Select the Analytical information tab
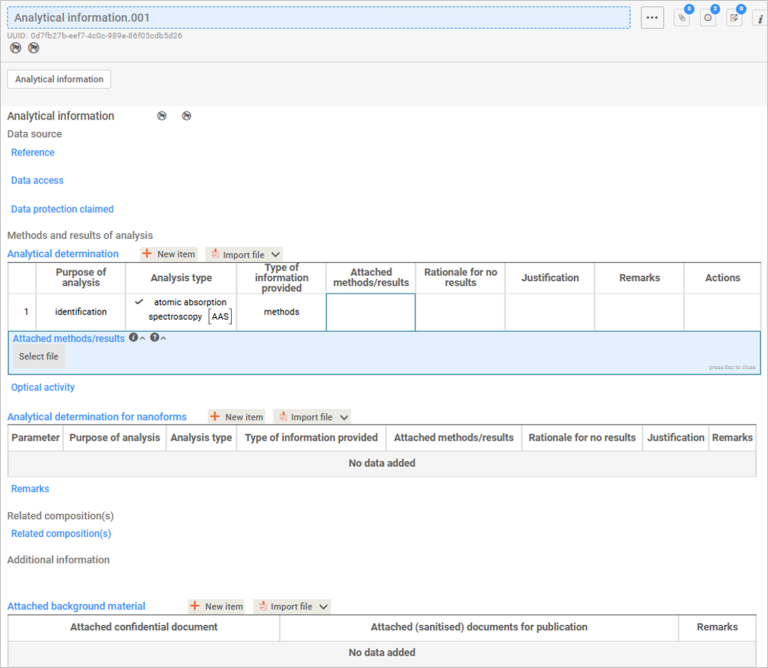Viewport: 768px width, 668px height. pos(59,79)
